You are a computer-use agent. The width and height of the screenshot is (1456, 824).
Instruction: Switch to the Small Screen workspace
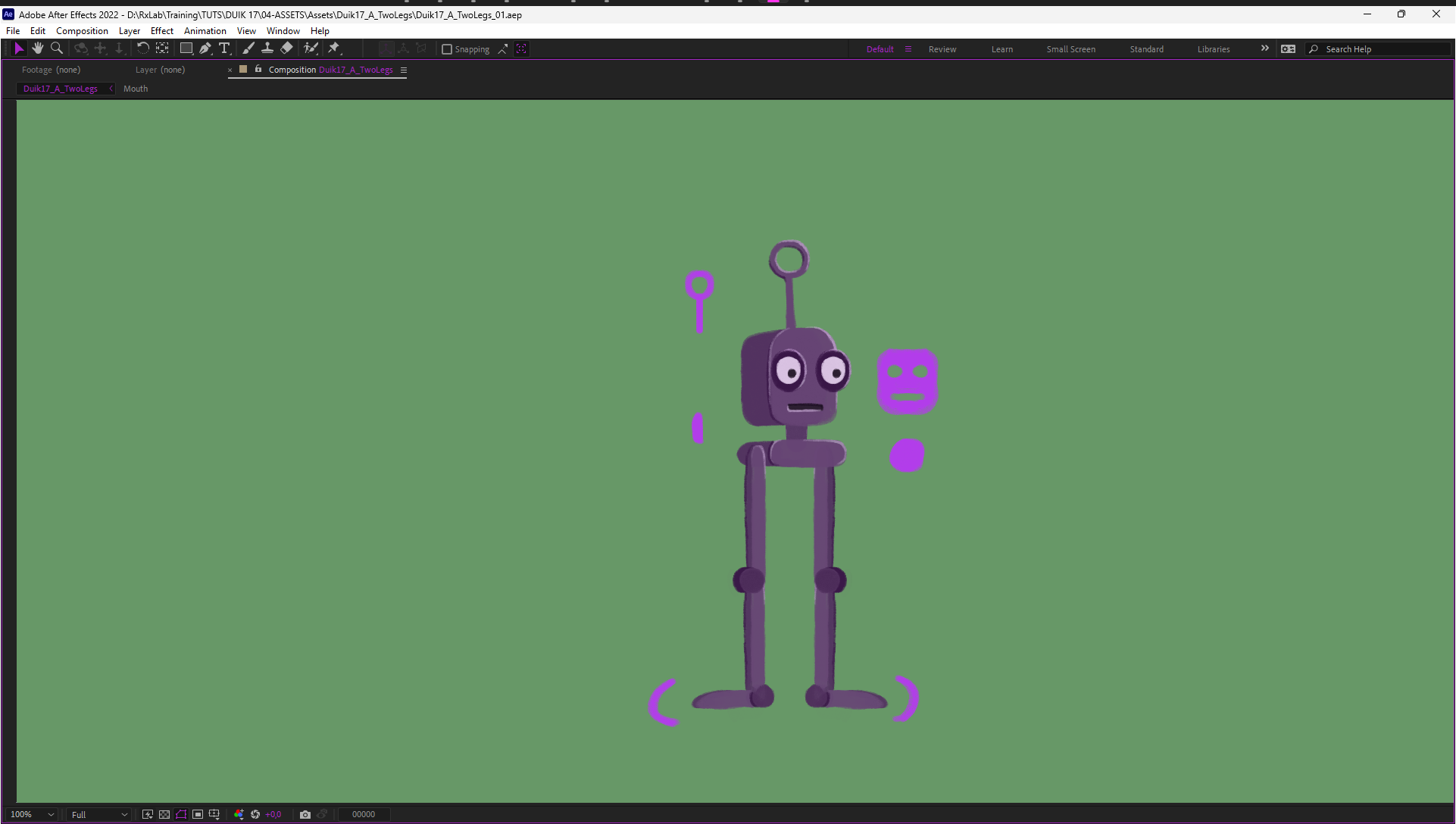1070,49
